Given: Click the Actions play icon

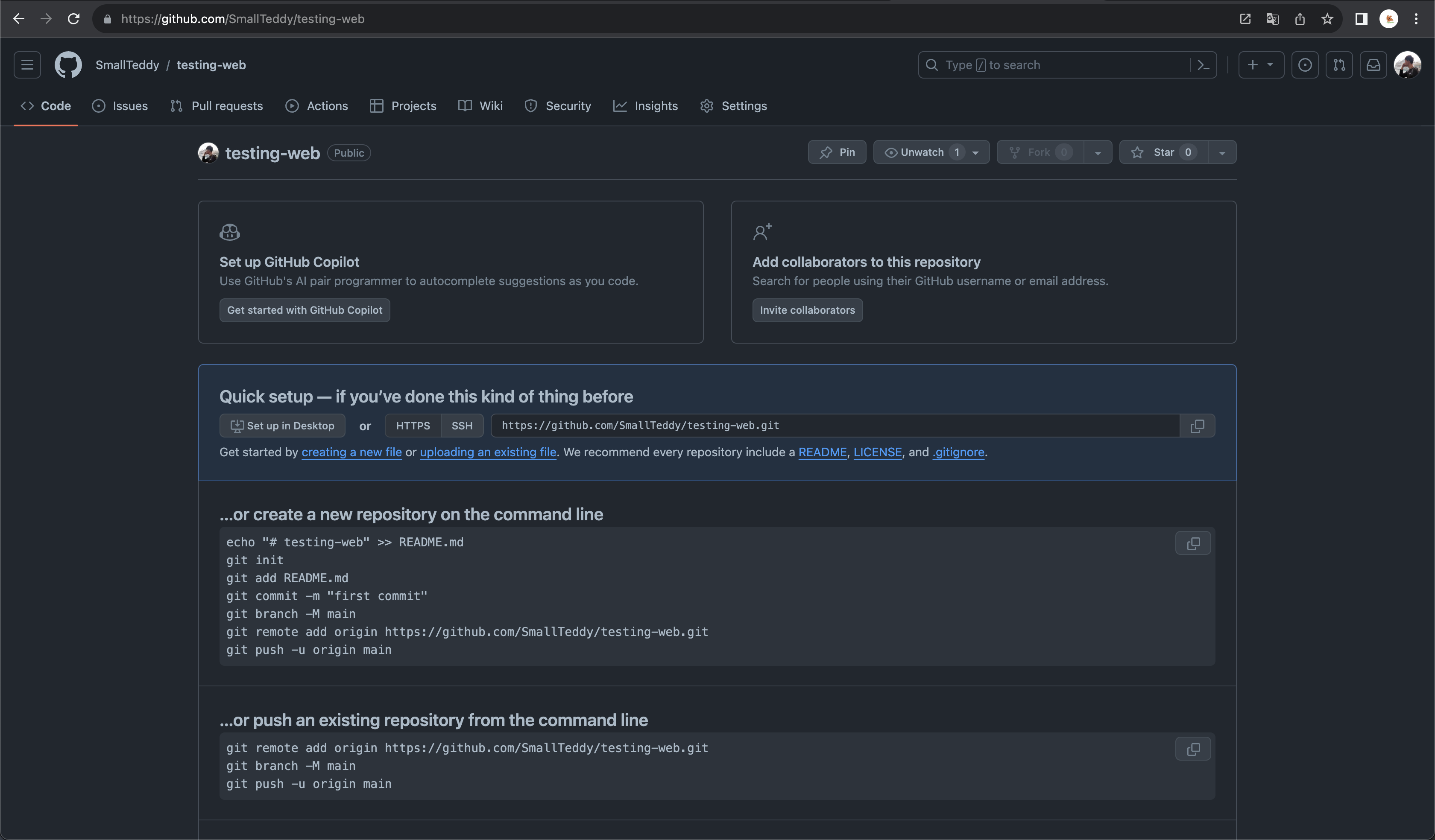Looking at the screenshot, I should click(291, 105).
